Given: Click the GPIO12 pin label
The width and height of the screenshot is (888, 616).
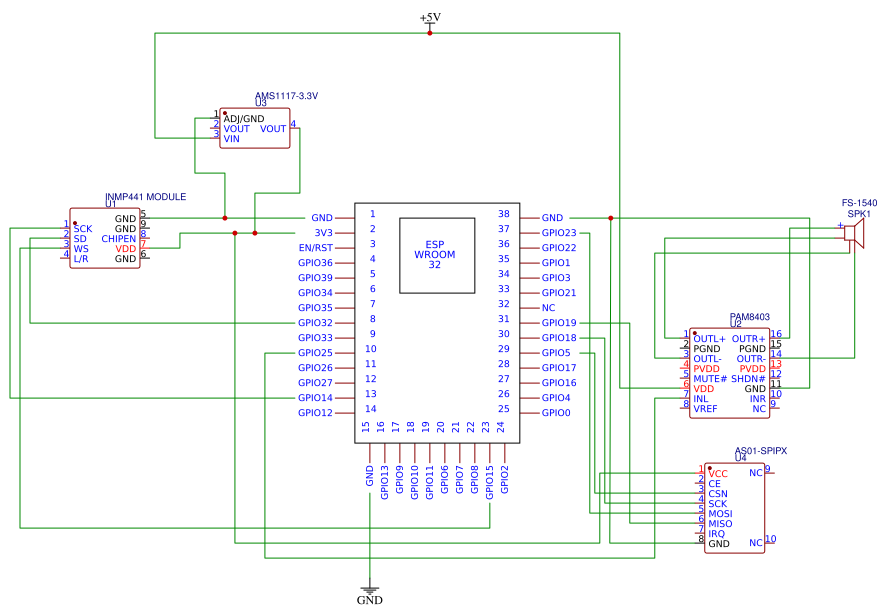Looking at the screenshot, I should click(x=315, y=413).
